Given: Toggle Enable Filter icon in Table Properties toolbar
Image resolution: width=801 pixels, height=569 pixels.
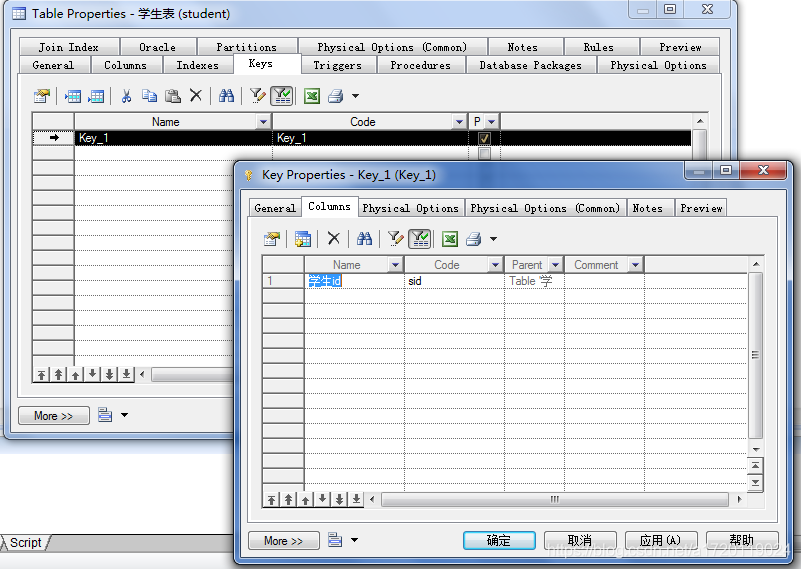Looking at the screenshot, I should pyautogui.click(x=281, y=96).
